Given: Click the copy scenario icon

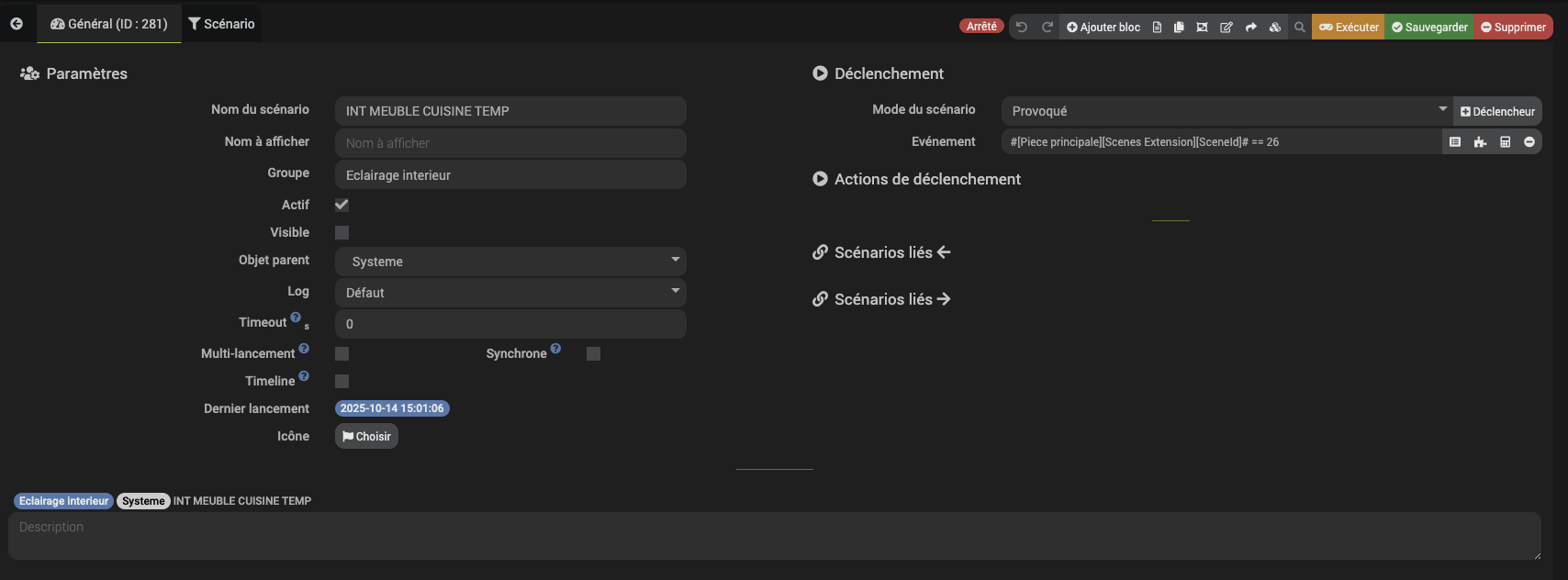Looking at the screenshot, I should point(1179,28).
